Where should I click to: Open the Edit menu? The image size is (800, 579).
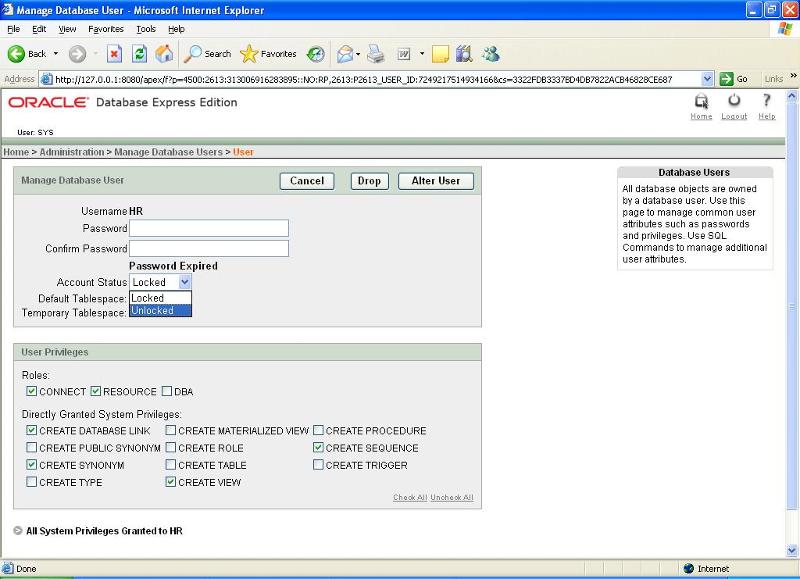(x=39, y=29)
